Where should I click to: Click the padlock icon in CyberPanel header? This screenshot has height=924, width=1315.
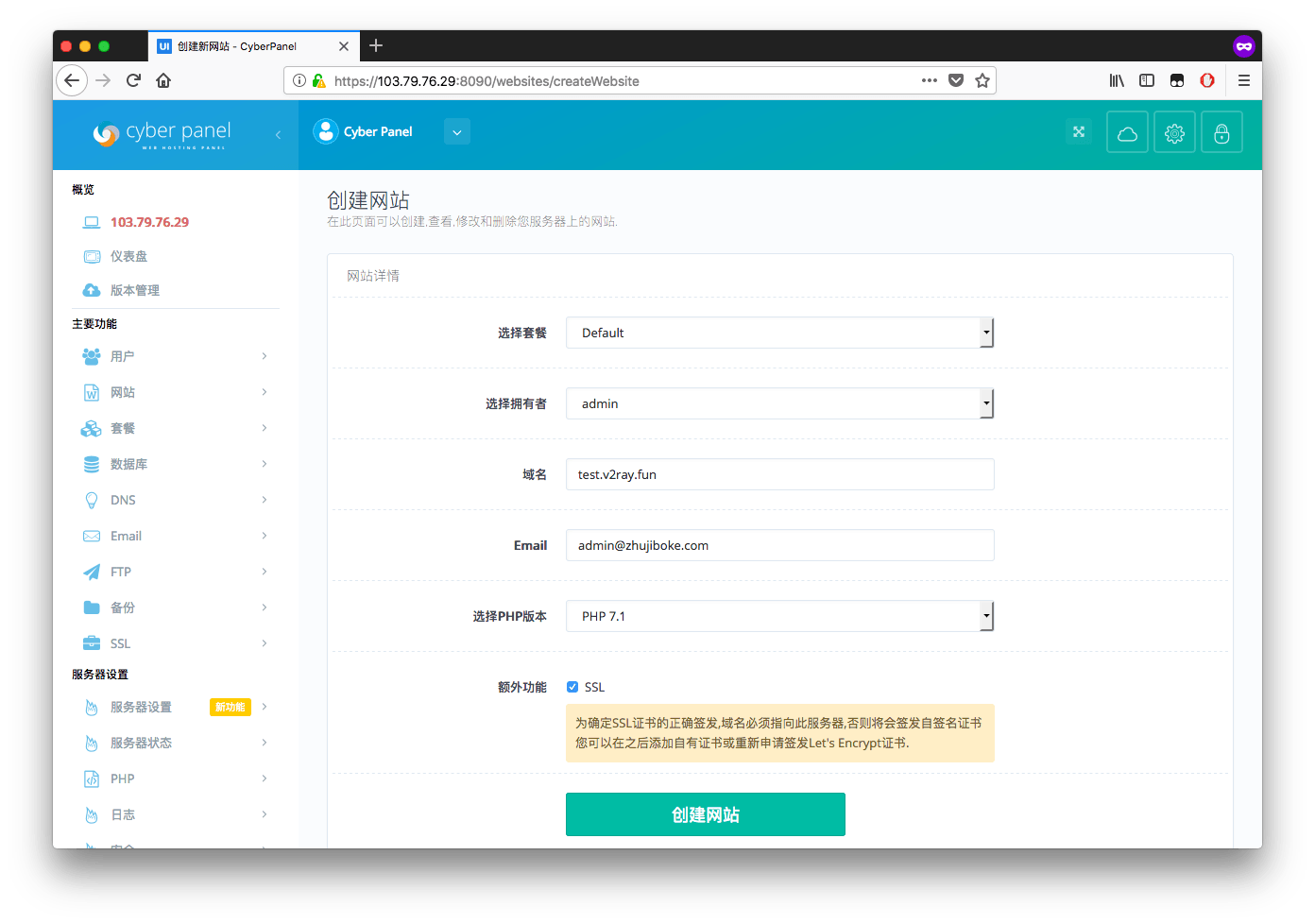pos(1221,132)
